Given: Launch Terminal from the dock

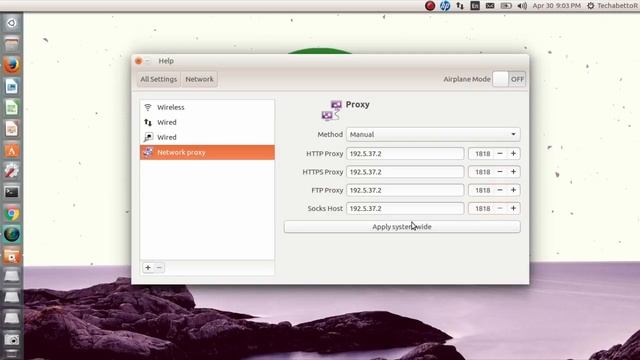Looking at the screenshot, I should coord(11,192).
